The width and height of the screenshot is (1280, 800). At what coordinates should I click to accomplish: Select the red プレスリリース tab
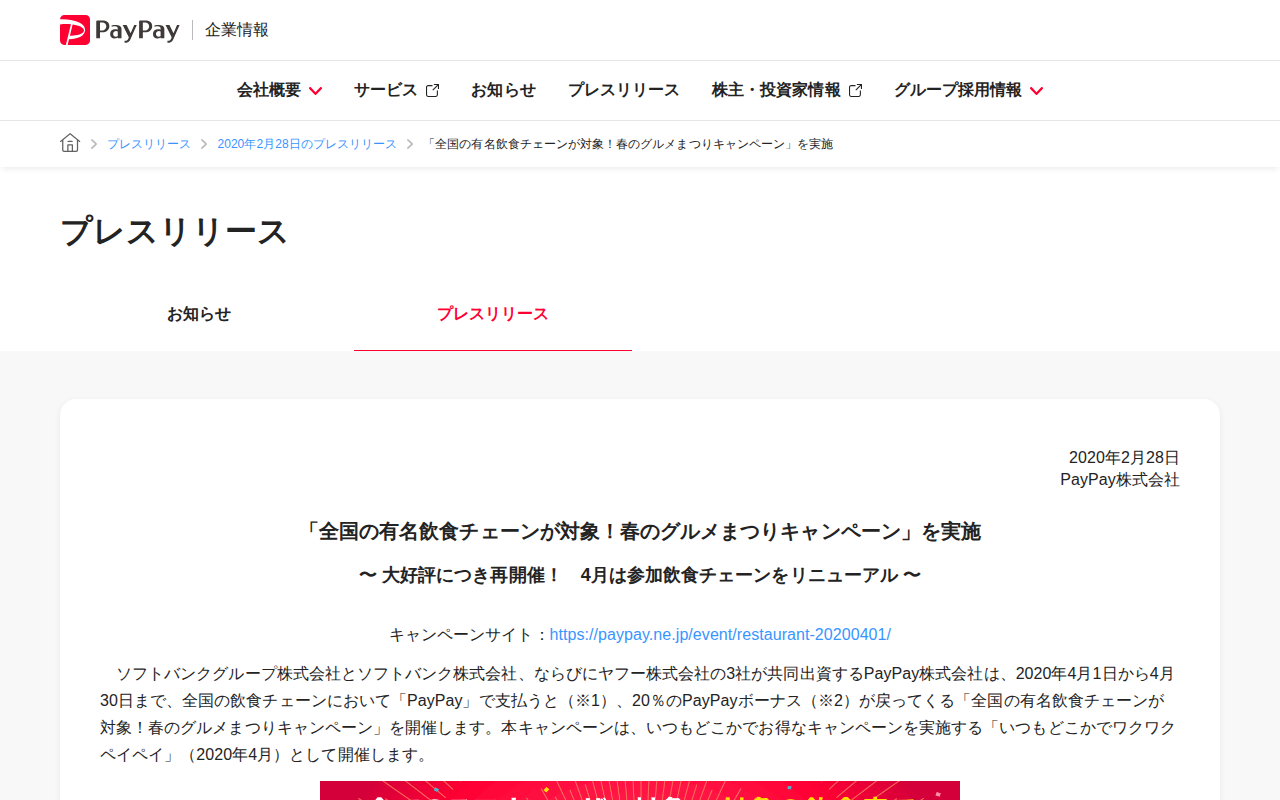point(493,314)
